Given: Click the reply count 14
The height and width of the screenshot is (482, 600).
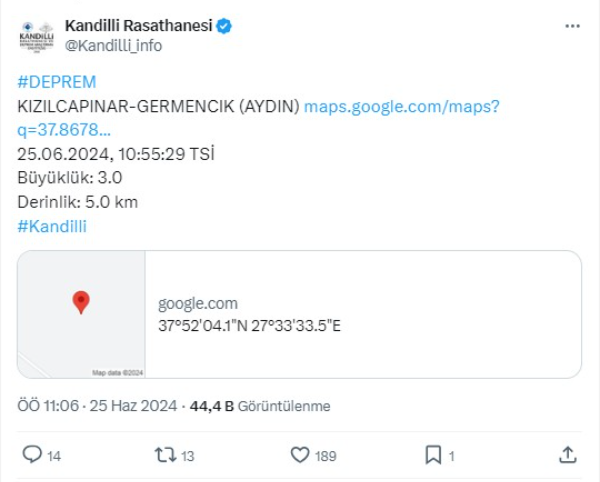Looking at the screenshot, I should click(x=54, y=456).
